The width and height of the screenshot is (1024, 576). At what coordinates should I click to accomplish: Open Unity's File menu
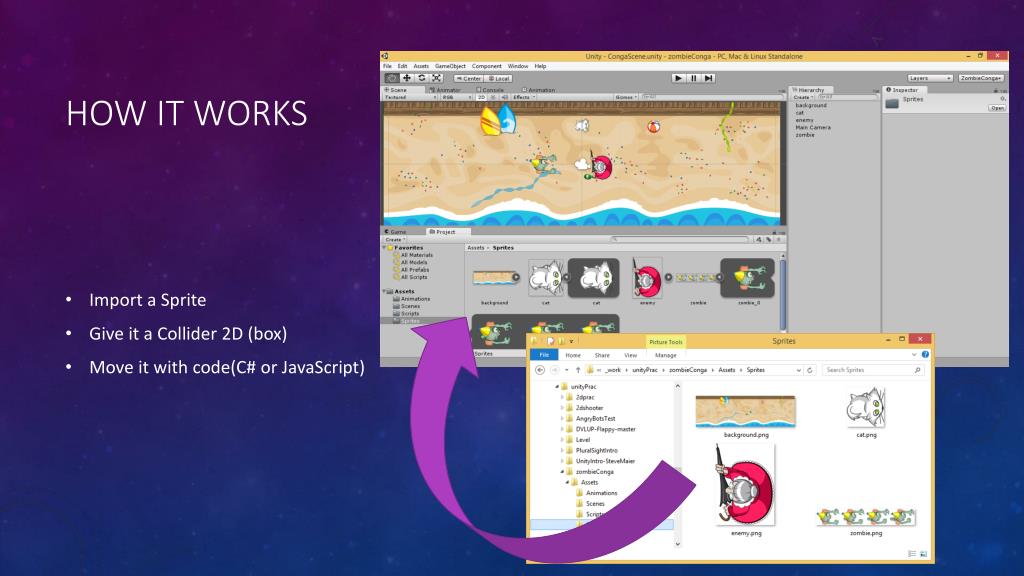[387, 66]
